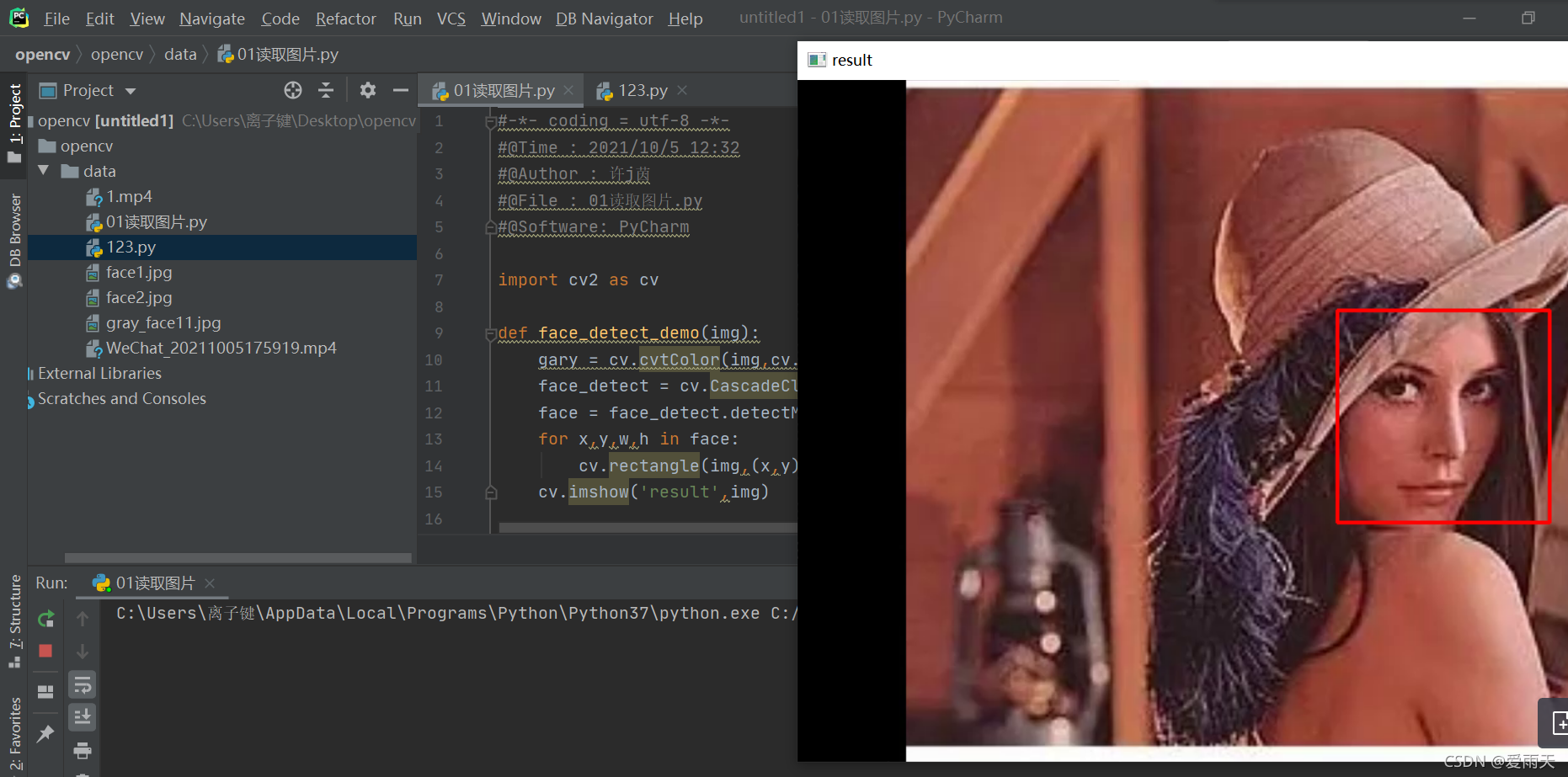Open the Navigate menu
Screen dimensions: 1568x777
[212, 19]
